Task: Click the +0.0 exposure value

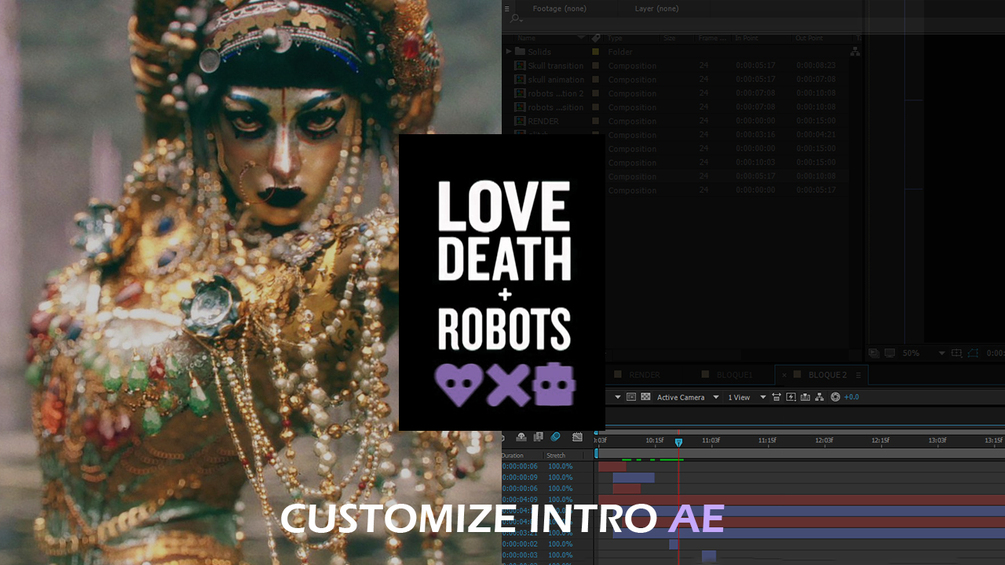Action: coord(851,397)
